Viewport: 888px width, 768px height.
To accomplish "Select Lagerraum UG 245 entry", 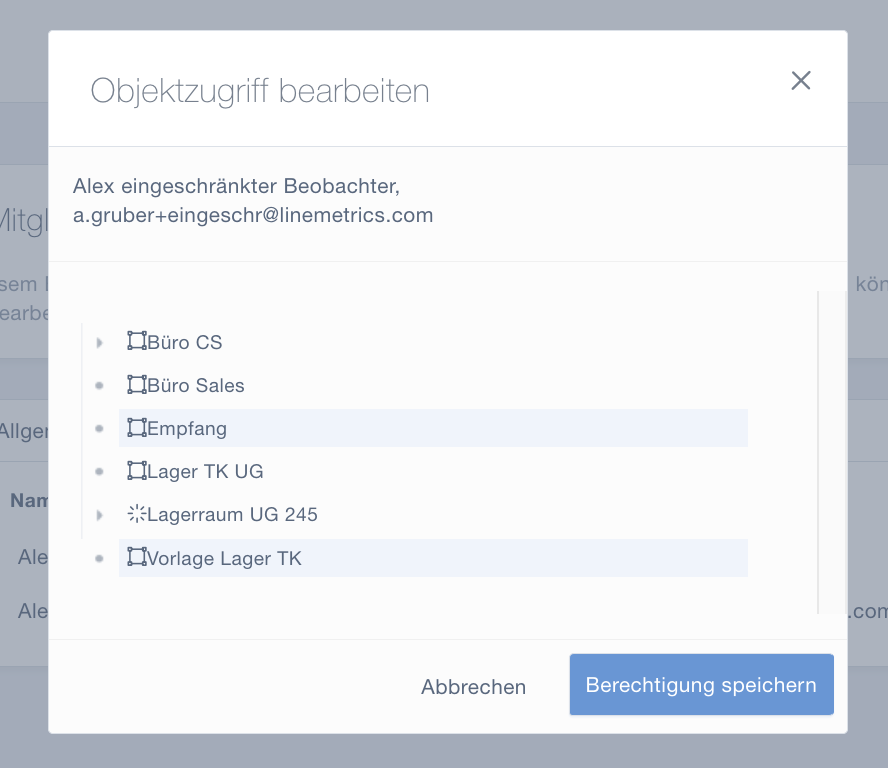I will [232, 515].
